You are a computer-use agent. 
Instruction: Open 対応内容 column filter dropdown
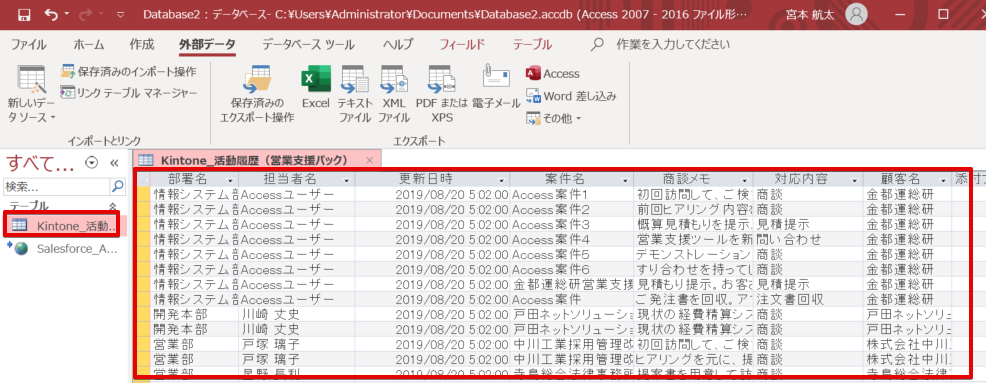click(x=855, y=180)
